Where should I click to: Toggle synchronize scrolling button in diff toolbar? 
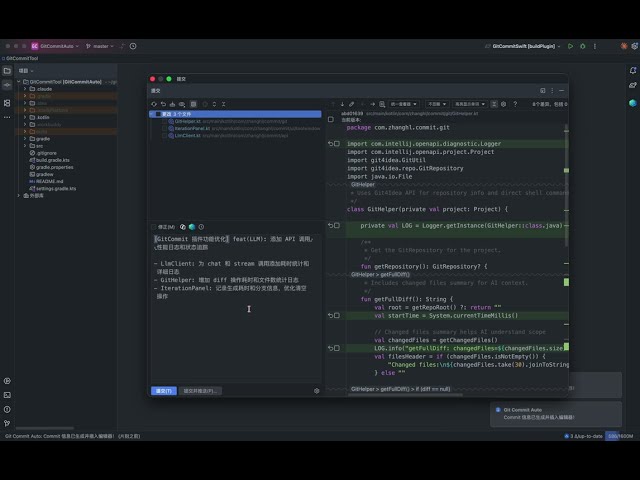(x=494, y=104)
